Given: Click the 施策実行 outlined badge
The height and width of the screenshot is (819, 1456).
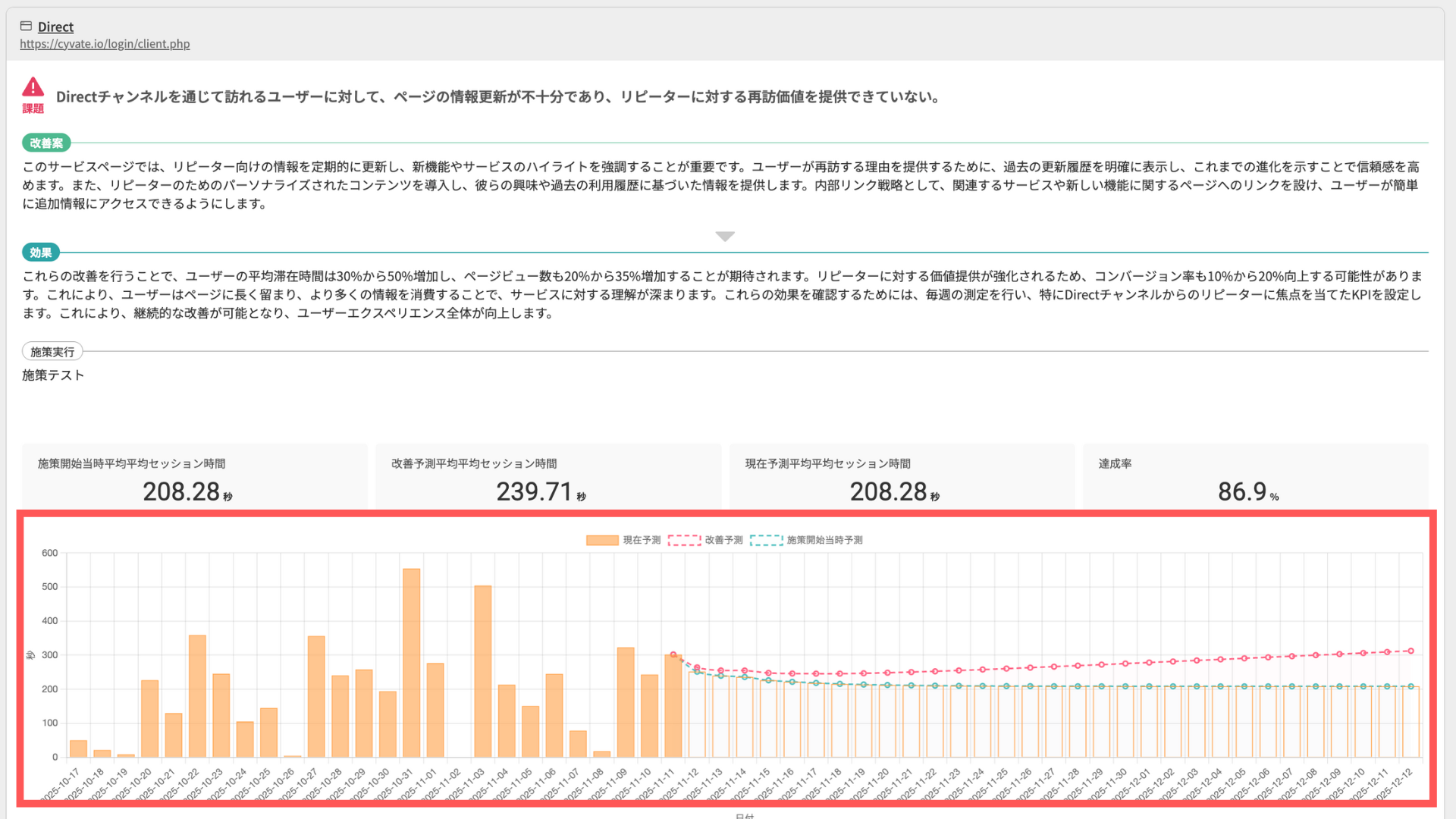Looking at the screenshot, I should (x=52, y=352).
